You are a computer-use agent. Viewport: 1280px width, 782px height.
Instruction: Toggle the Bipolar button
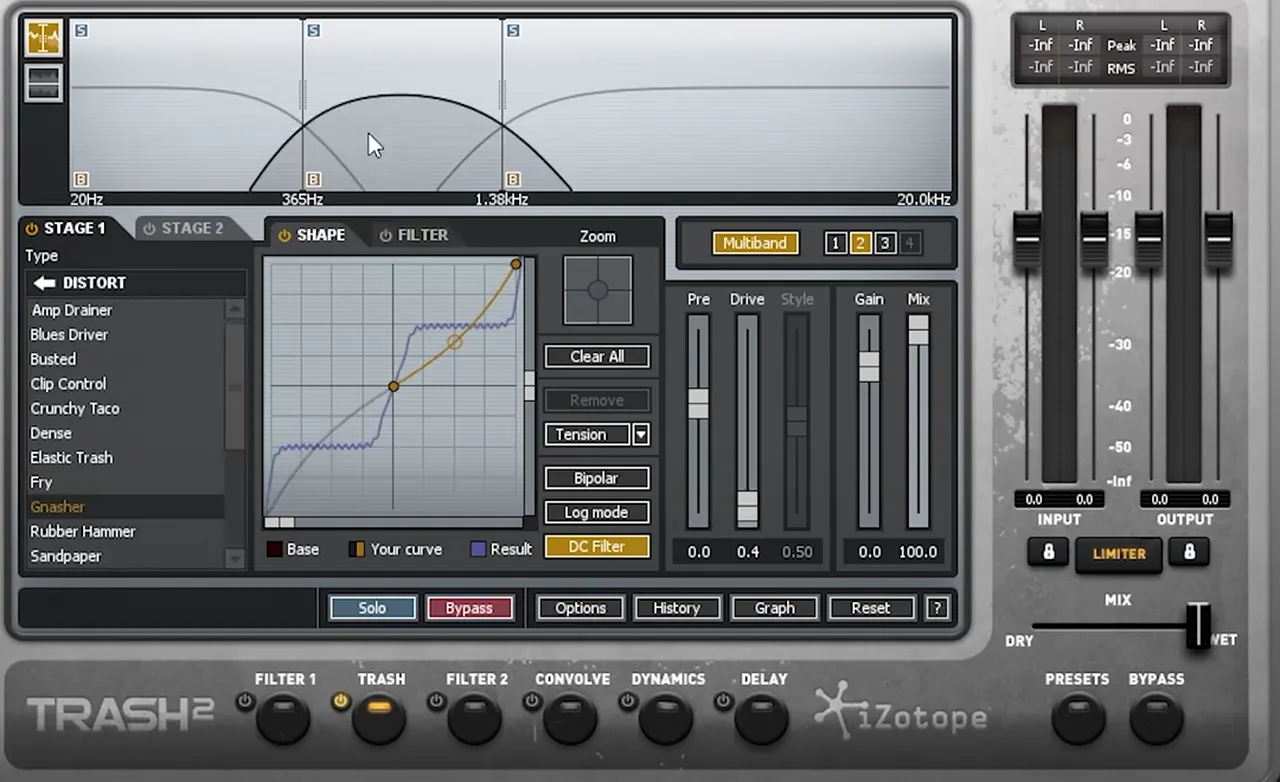coord(597,478)
